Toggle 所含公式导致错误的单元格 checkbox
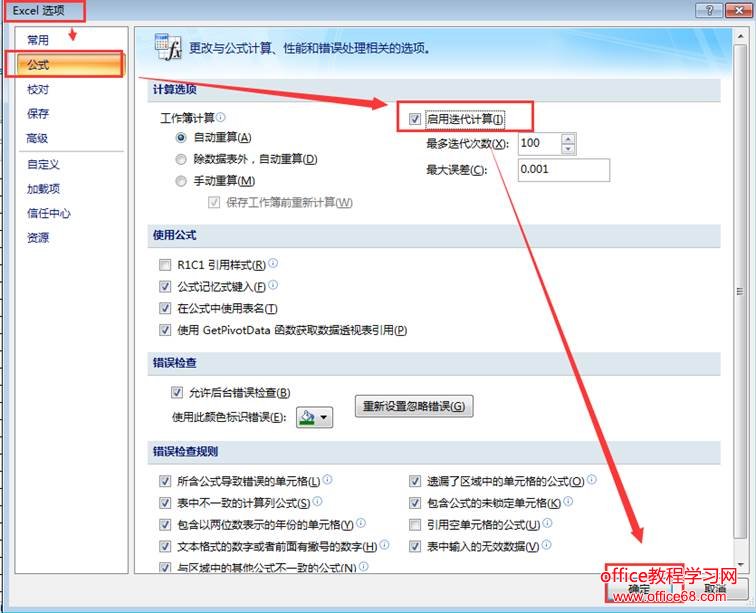 click(x=165, y=481)
